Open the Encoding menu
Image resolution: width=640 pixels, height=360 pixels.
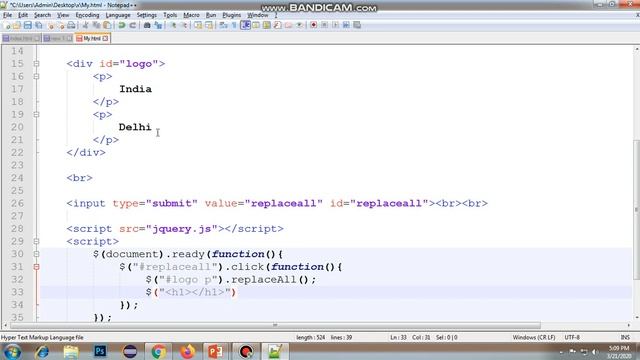(87, 15)
